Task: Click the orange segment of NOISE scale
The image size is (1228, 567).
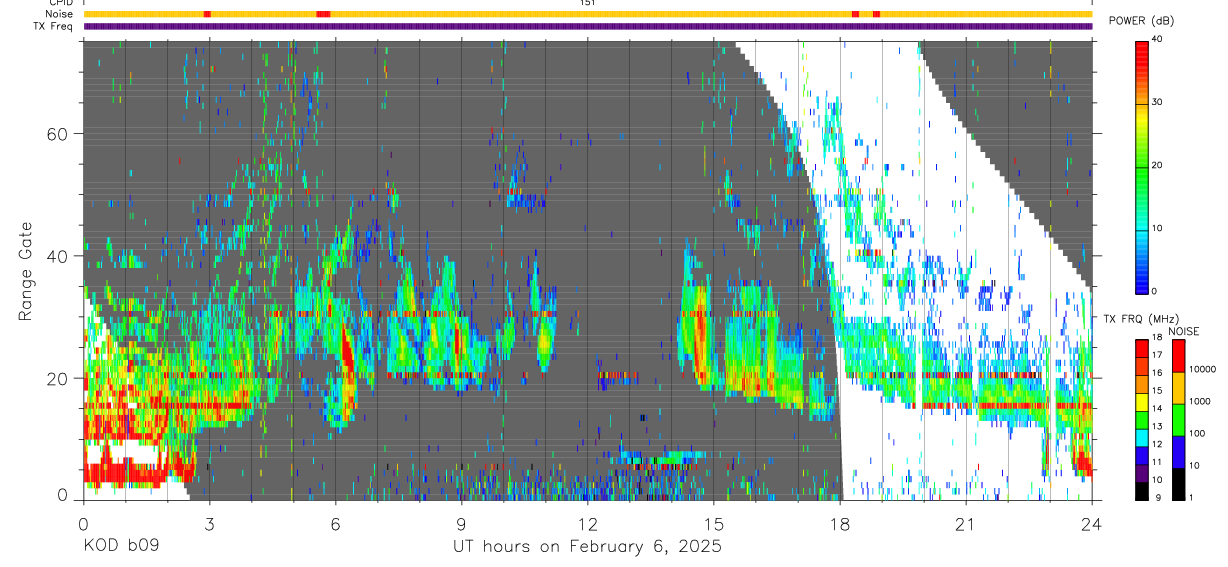Action: coord(1178,388)
